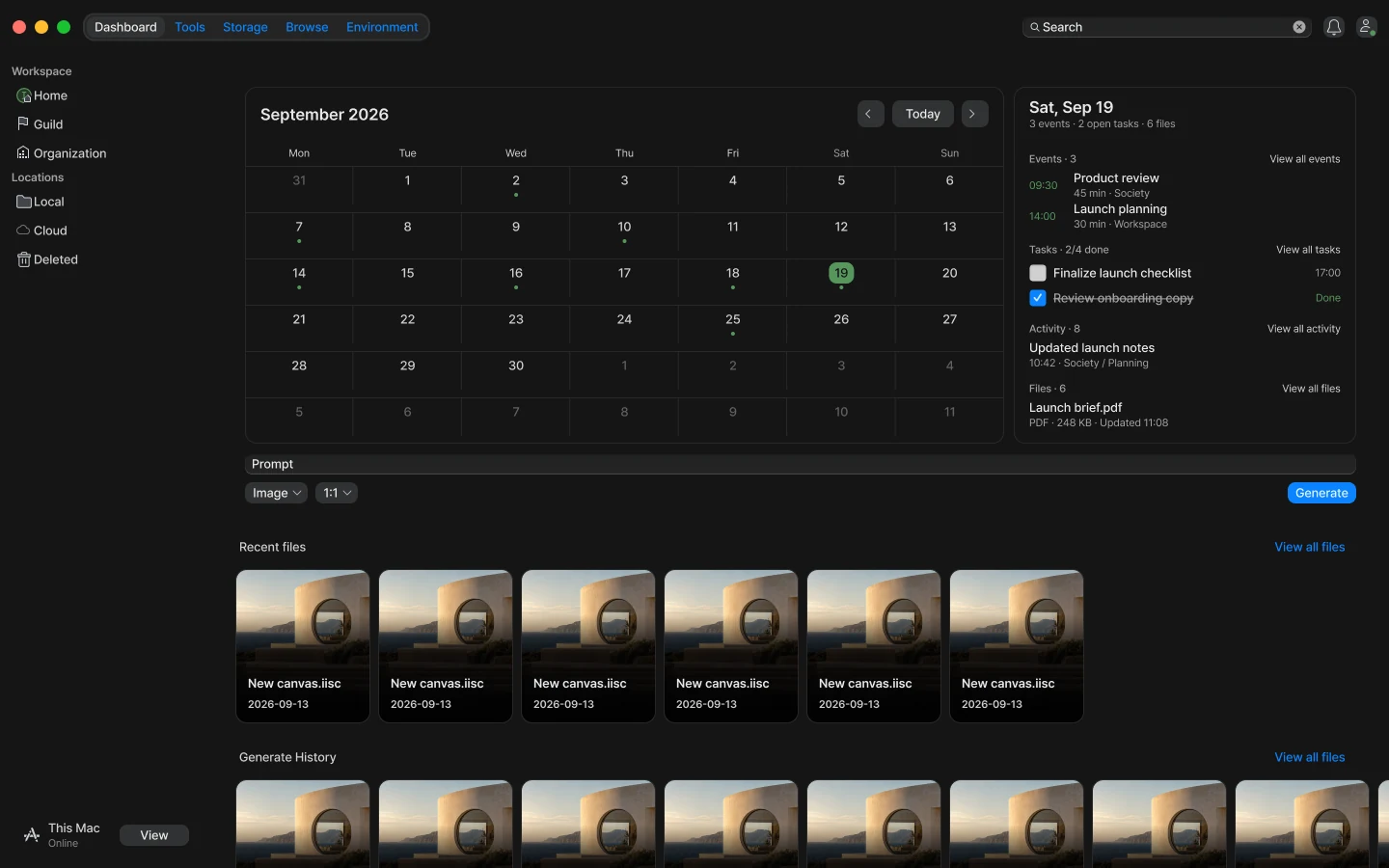Image resolution: width=1389 pixels, height=868 pixels.
Task: Open the Launch planning event
Action: point(1185,216)
